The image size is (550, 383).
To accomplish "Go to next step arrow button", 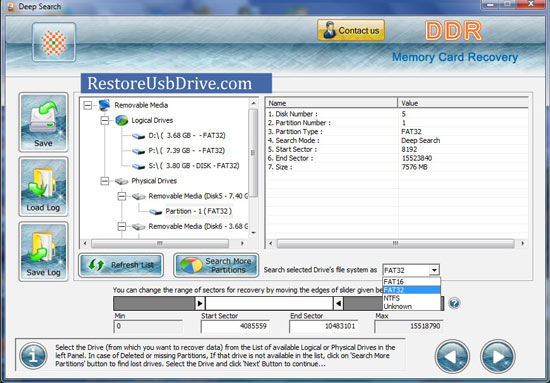I will point(497,356).
